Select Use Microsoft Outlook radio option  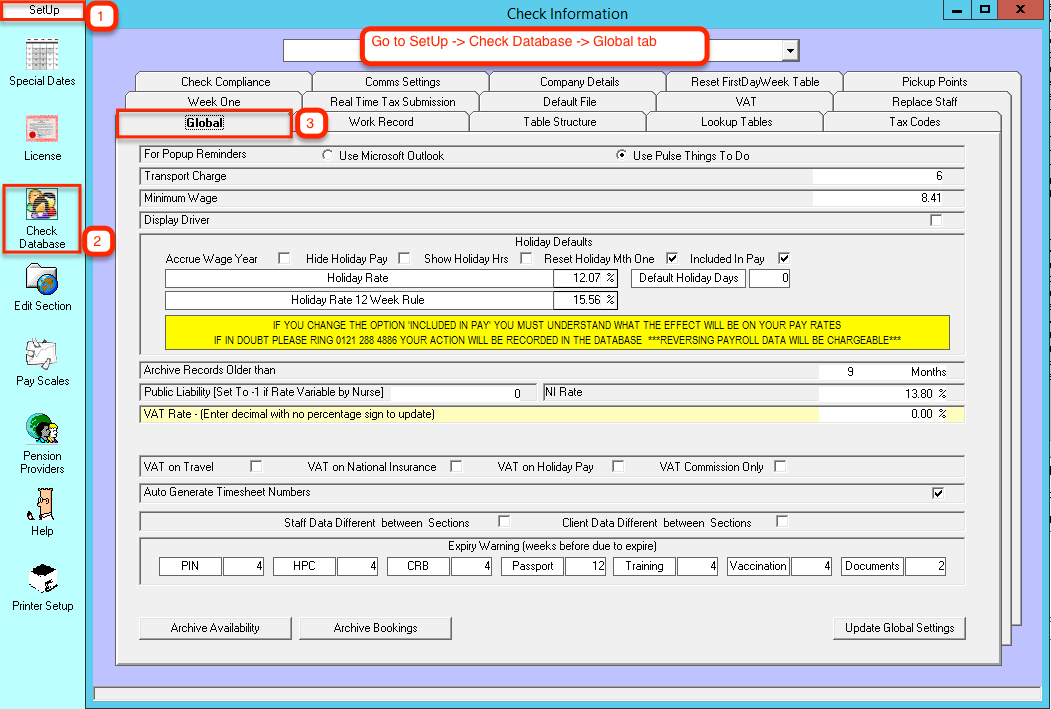click(x=328, y=156)
